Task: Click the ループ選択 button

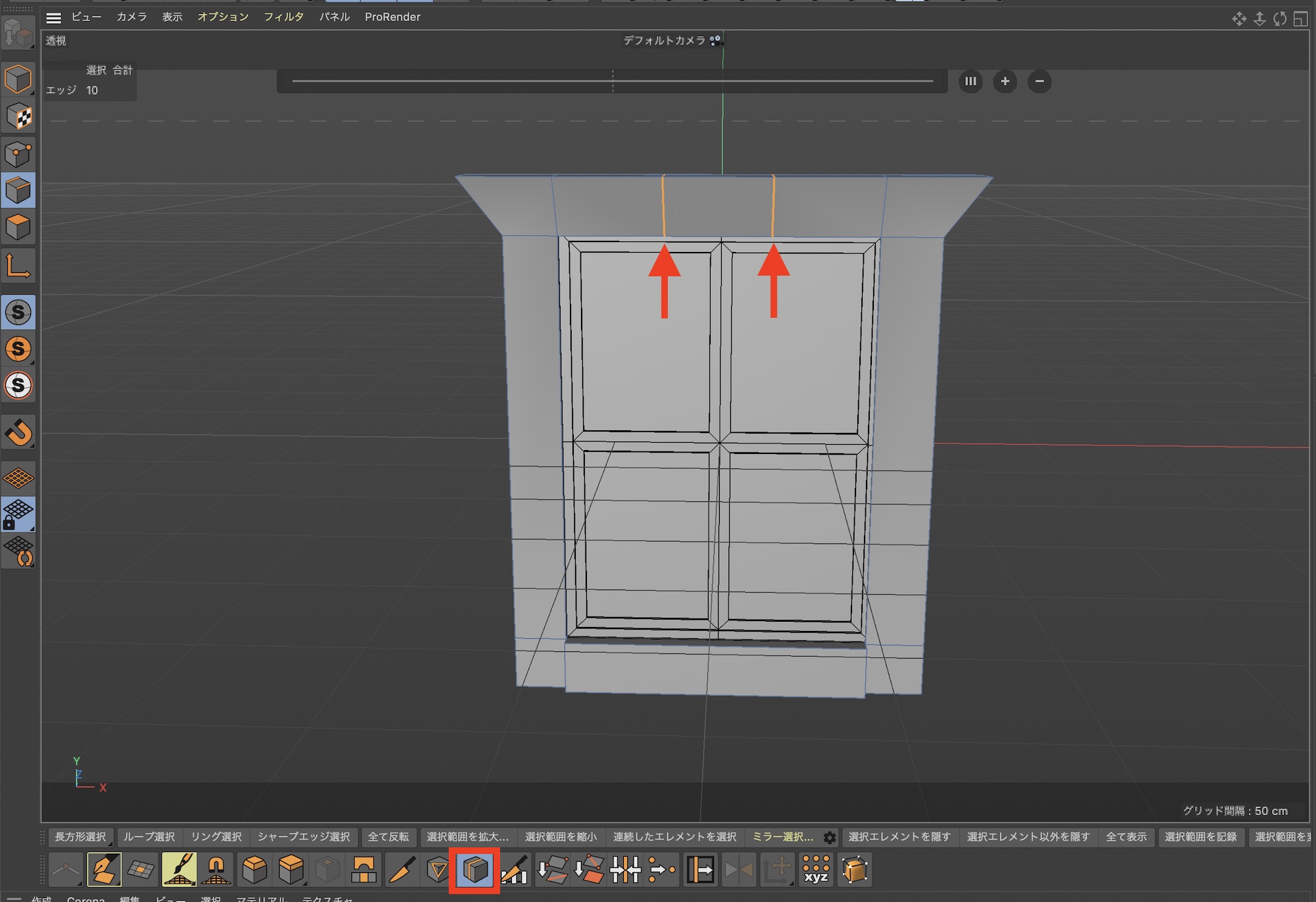Action: pos(149,837)
